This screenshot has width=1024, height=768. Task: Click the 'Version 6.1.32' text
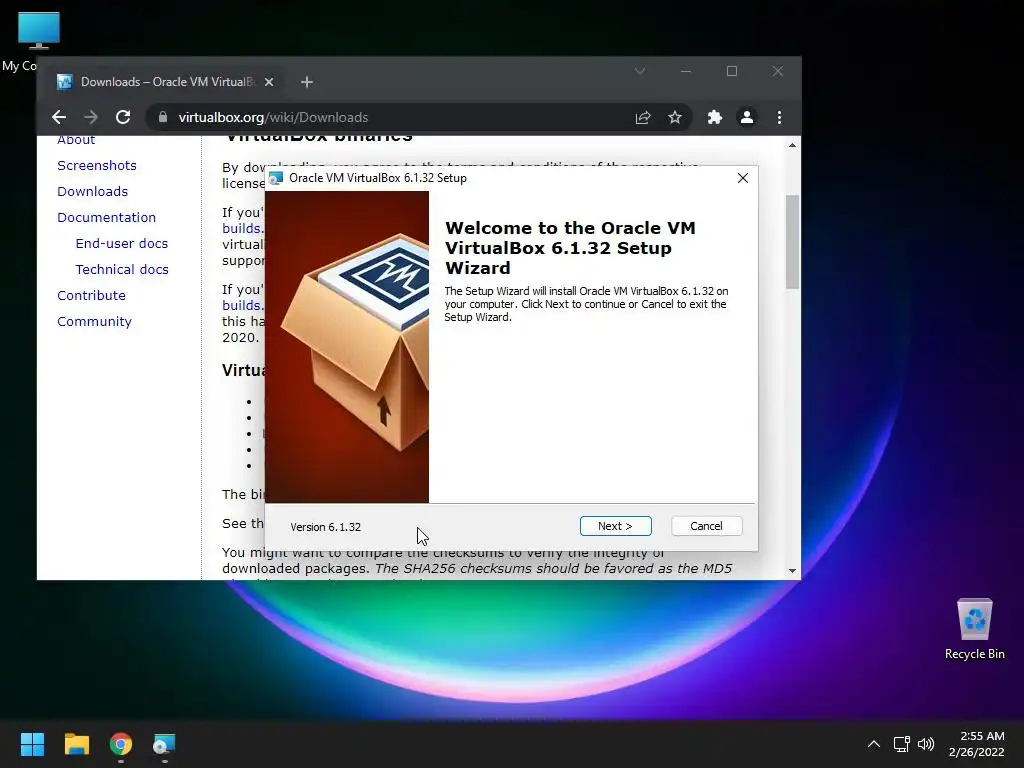click(325, 527)
